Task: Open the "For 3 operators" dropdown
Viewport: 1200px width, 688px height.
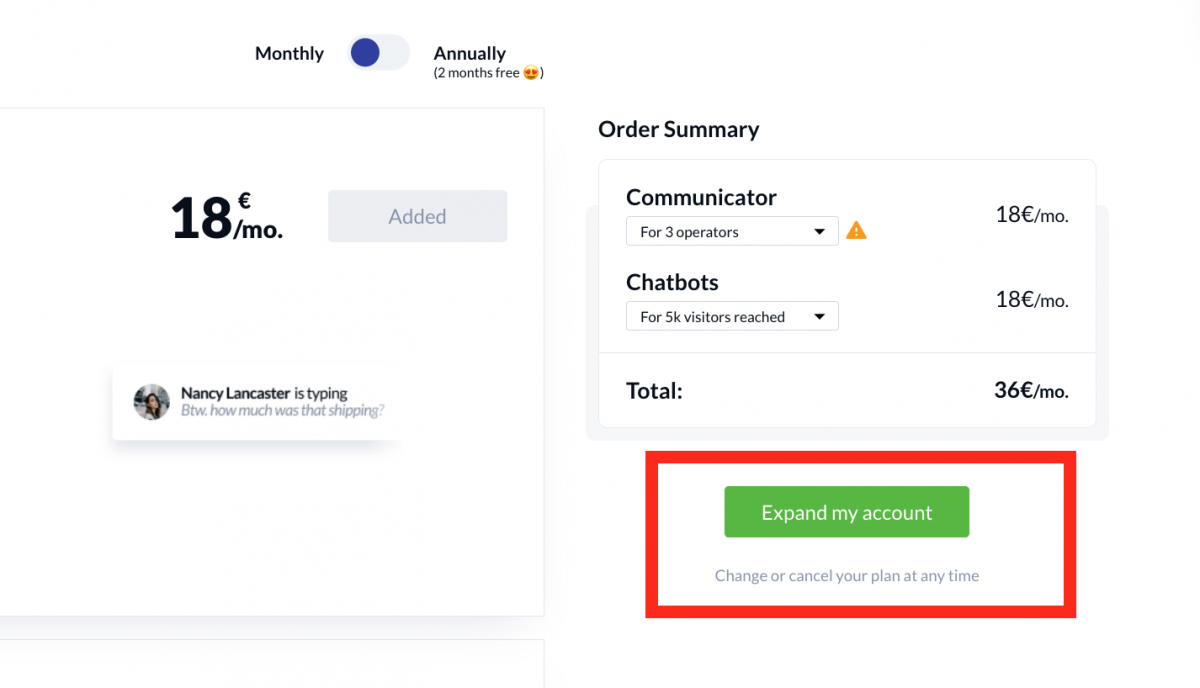Action: click(x=732, y=231)
